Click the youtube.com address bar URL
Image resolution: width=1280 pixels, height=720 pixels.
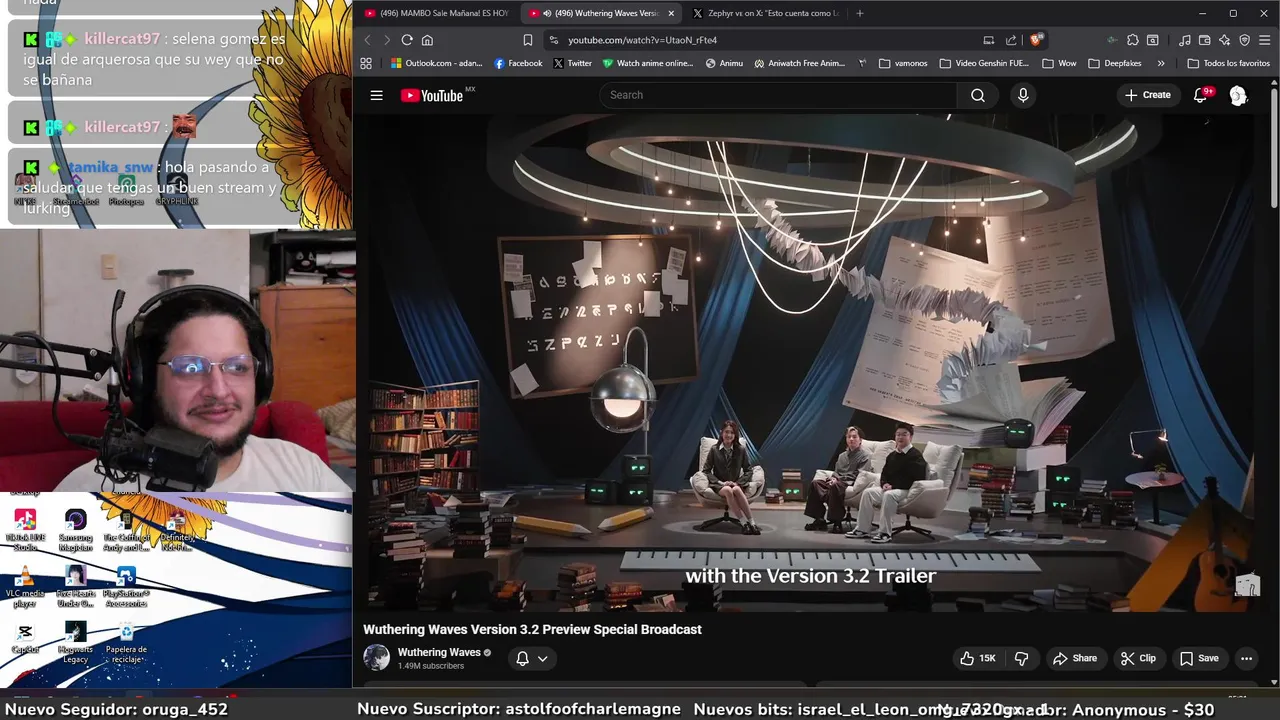click(642, 40)
